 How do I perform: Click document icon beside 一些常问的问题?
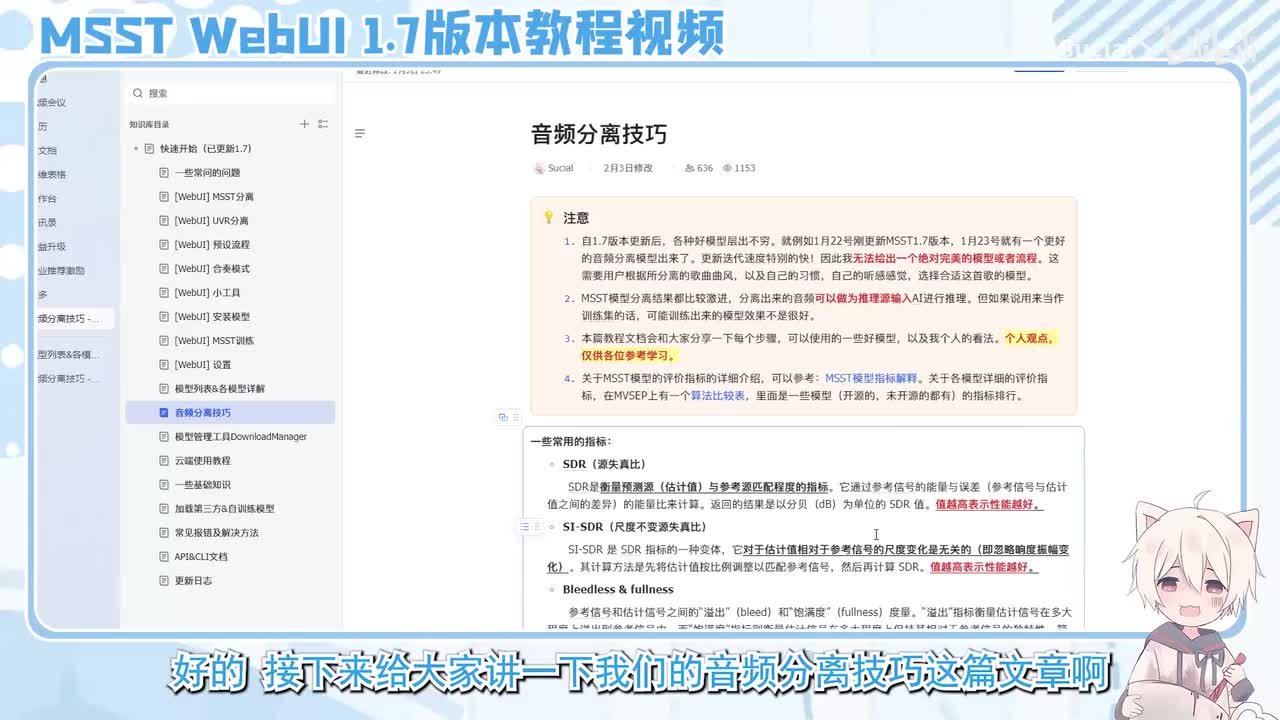coord(164,172)
